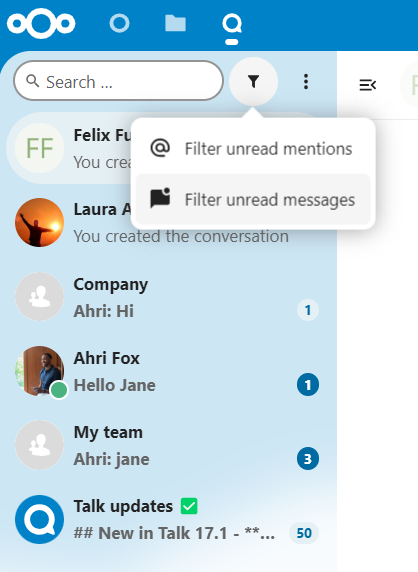418x572 pixels.
Task: Click the unread badge 3 on My team
Action: coord(308,459)
